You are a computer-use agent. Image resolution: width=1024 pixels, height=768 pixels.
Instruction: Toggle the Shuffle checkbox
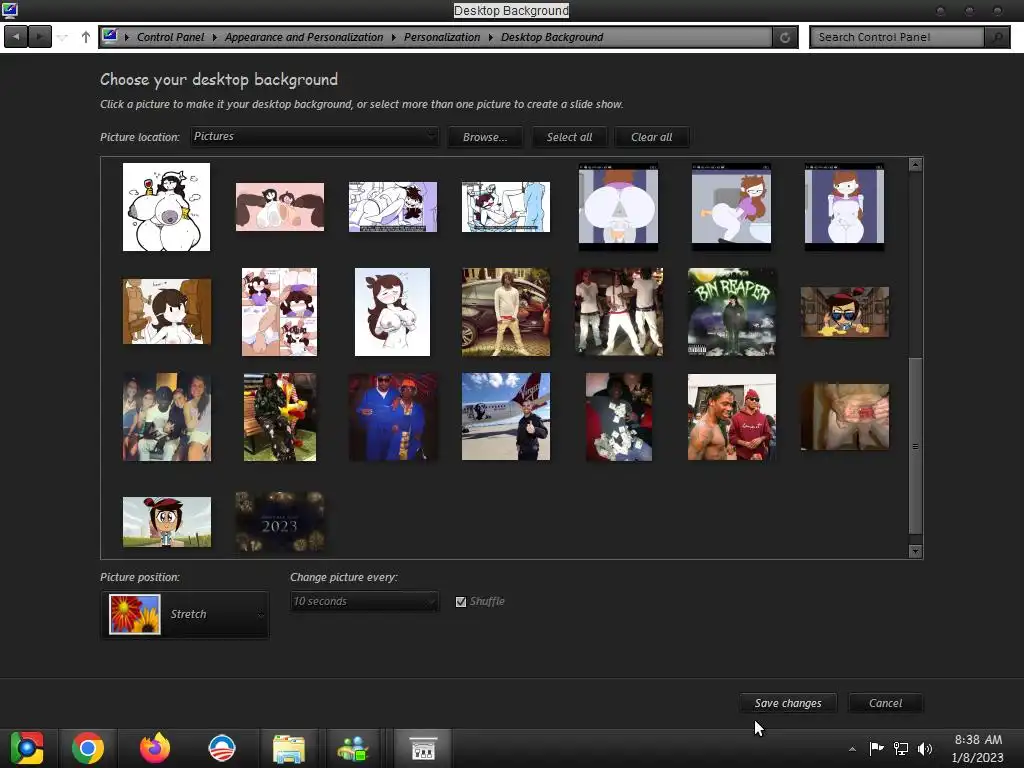pyautogui.click(x=461, y=601)
